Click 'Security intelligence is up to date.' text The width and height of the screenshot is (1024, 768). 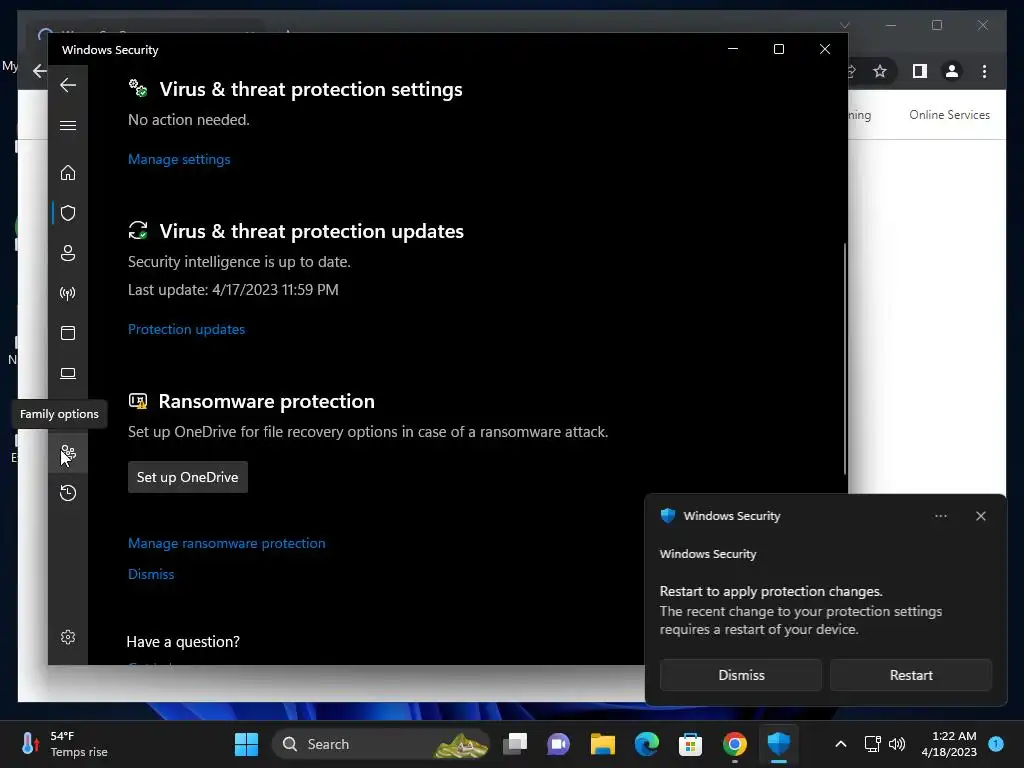pos(239,262)
